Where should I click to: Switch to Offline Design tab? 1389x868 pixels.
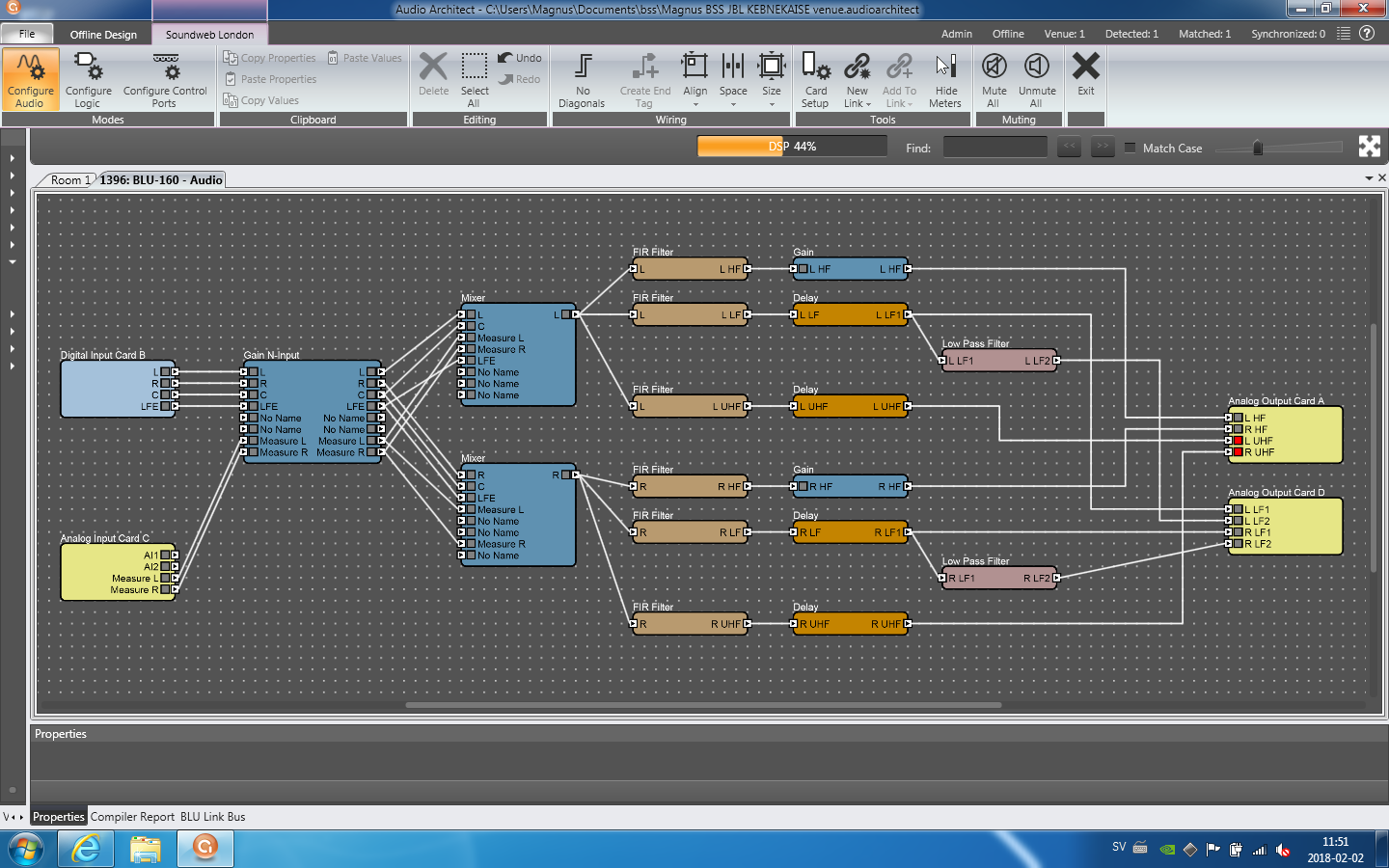point(103,34)
